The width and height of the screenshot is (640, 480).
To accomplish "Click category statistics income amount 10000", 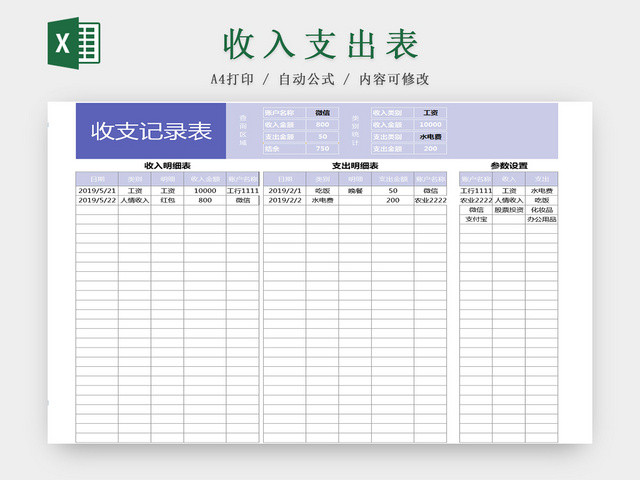I will point(431,124).
